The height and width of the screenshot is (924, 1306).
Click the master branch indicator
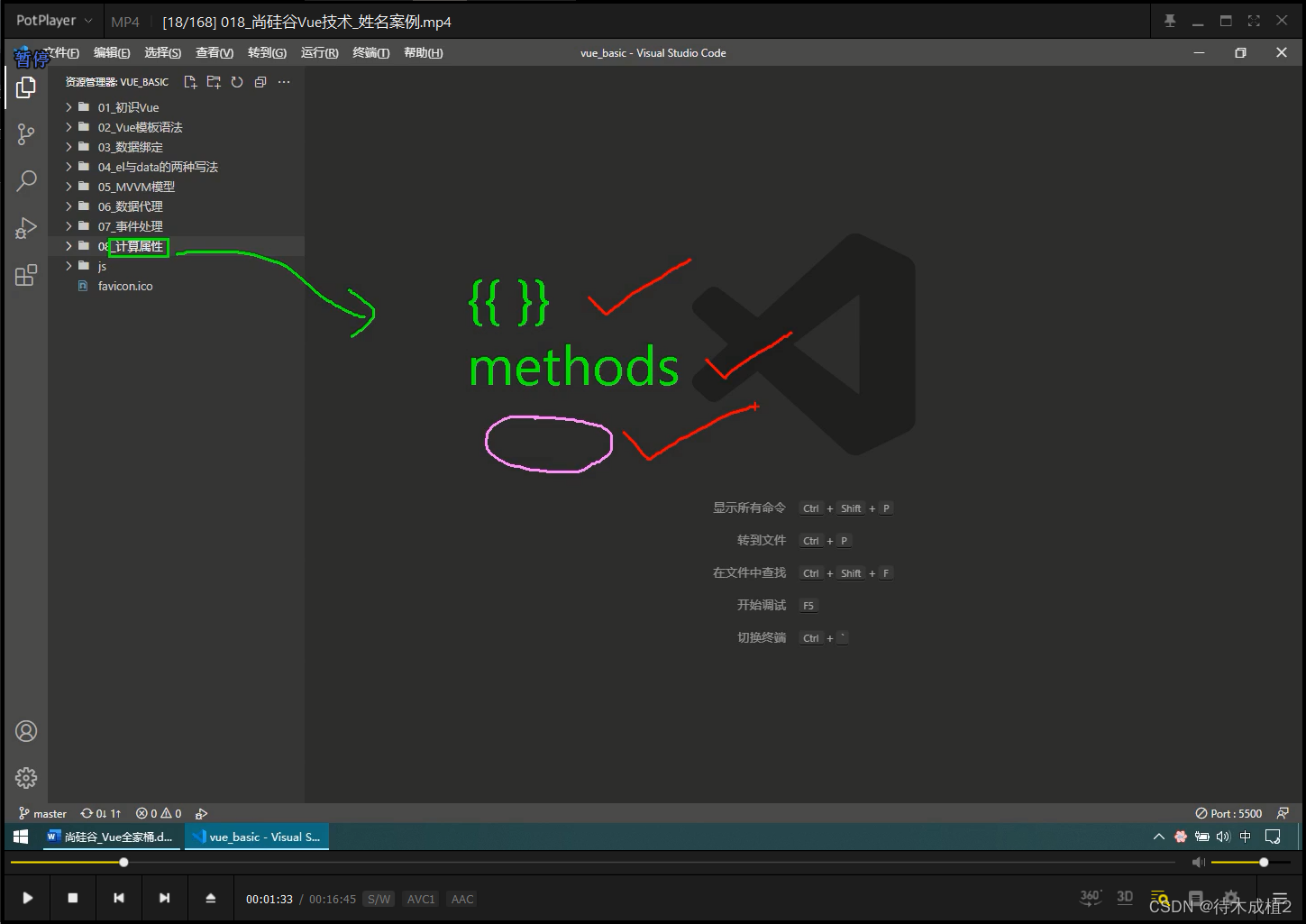point(42,813)
